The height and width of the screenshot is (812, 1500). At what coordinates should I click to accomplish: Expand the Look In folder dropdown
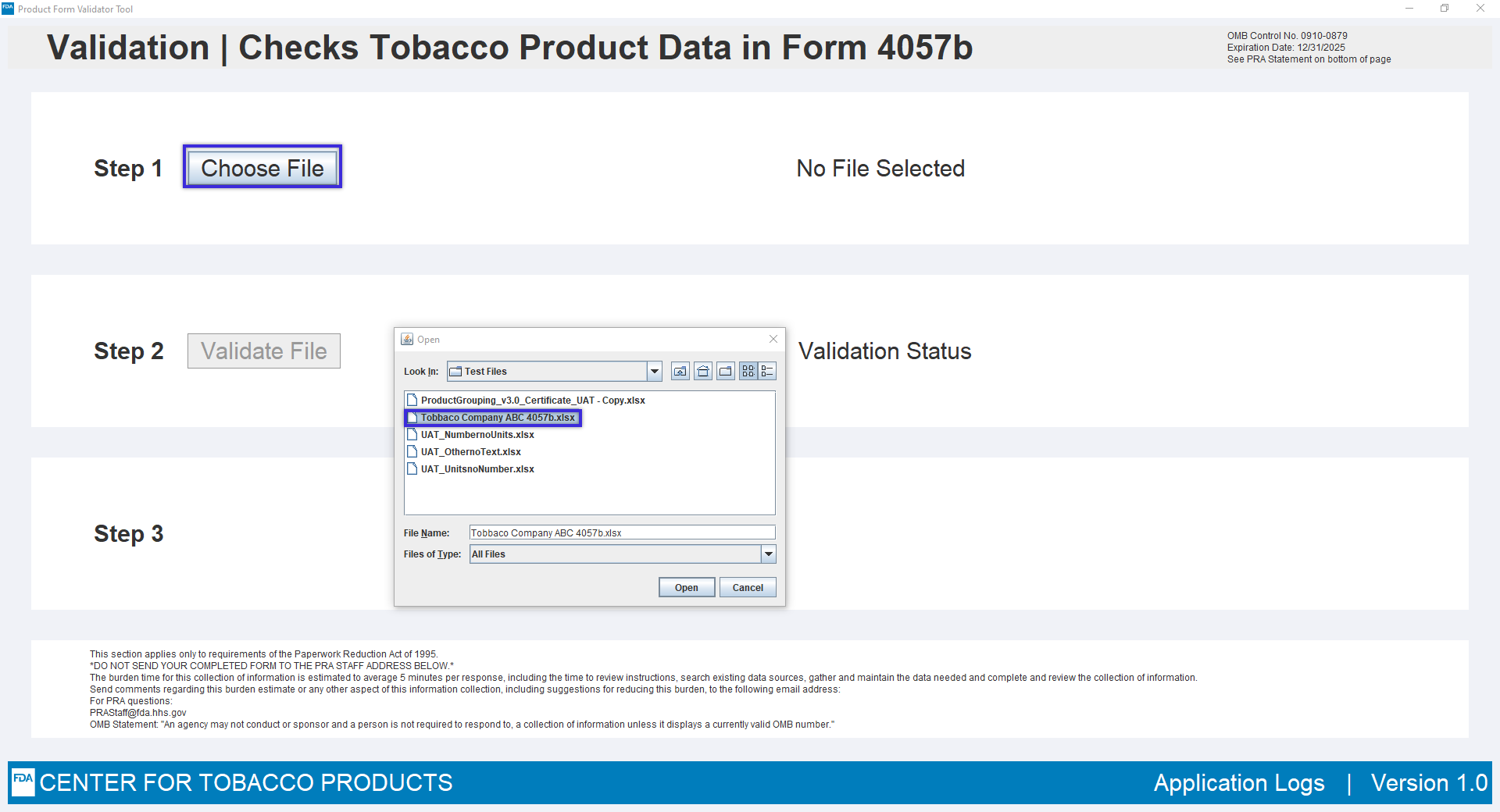[655, 372]
